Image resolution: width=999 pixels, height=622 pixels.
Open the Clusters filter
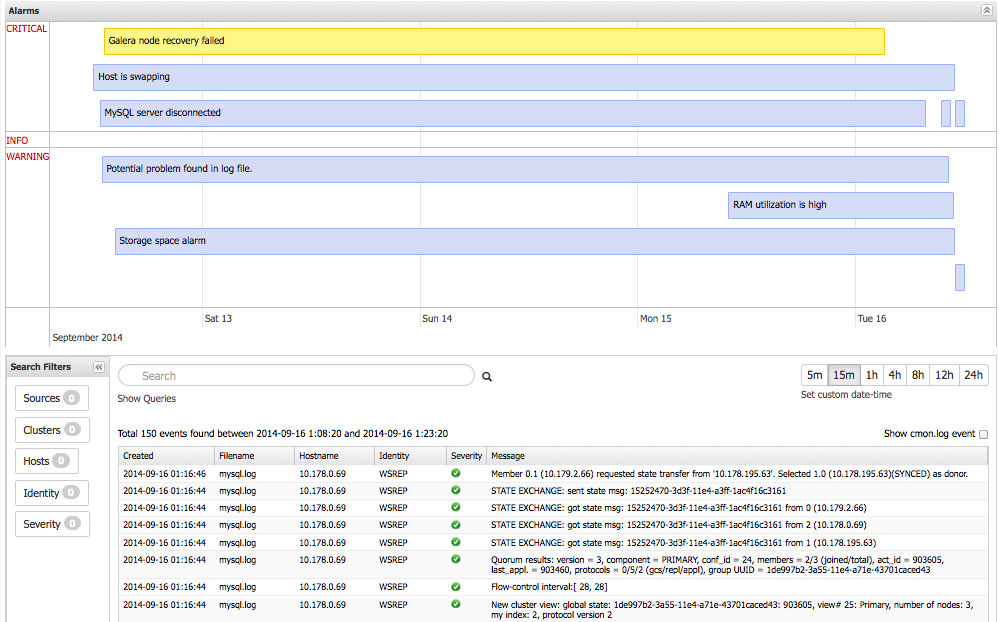click(x=51, y=430)
